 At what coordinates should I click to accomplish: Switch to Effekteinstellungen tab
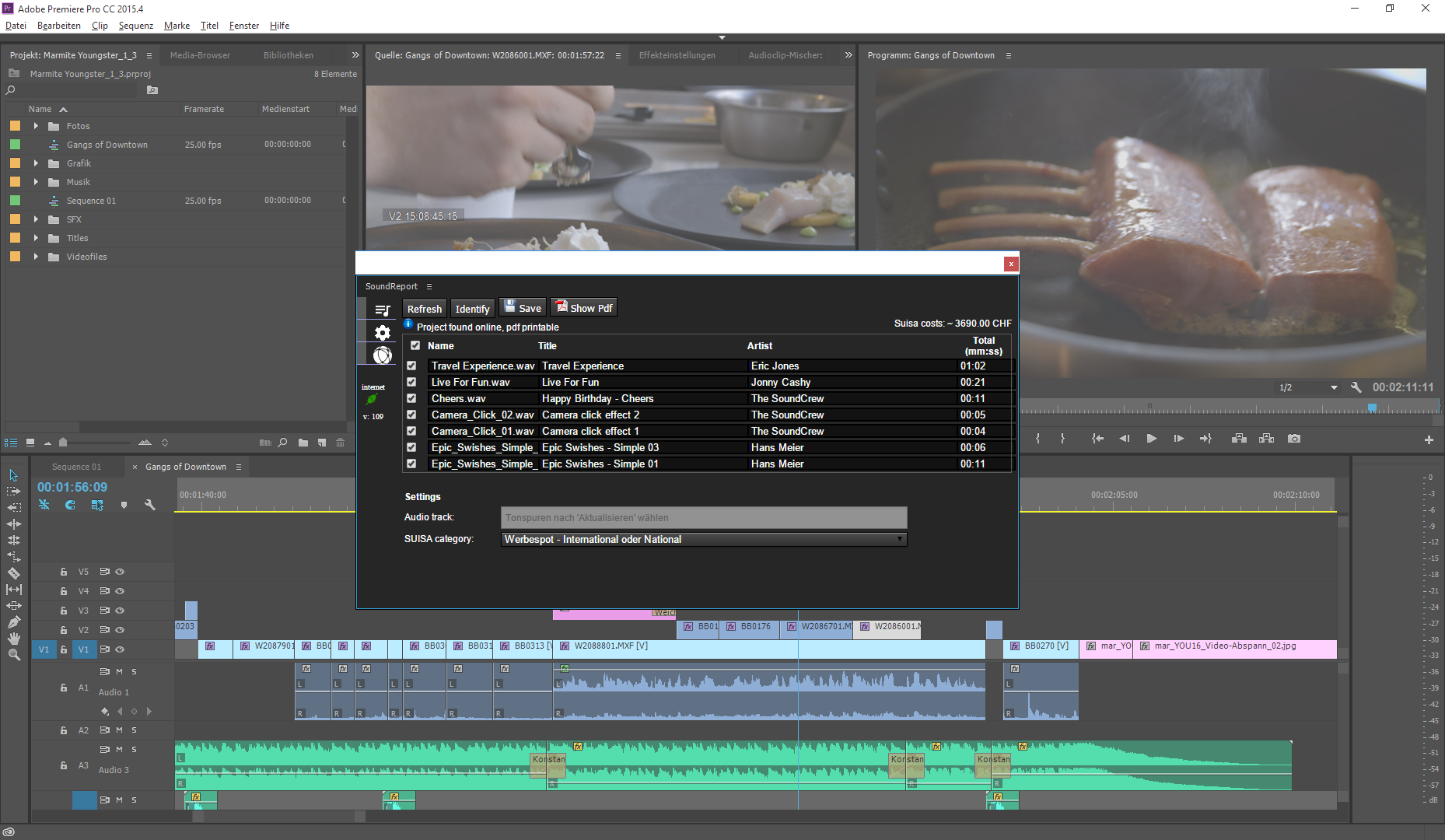point(677,55)
